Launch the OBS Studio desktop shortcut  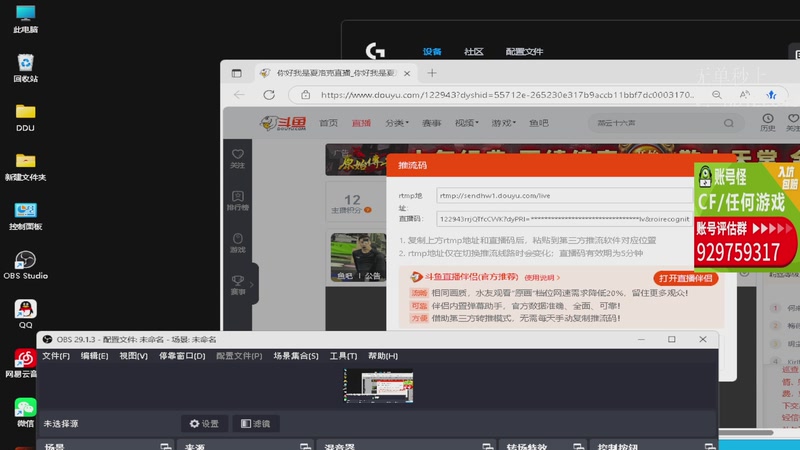25,265
